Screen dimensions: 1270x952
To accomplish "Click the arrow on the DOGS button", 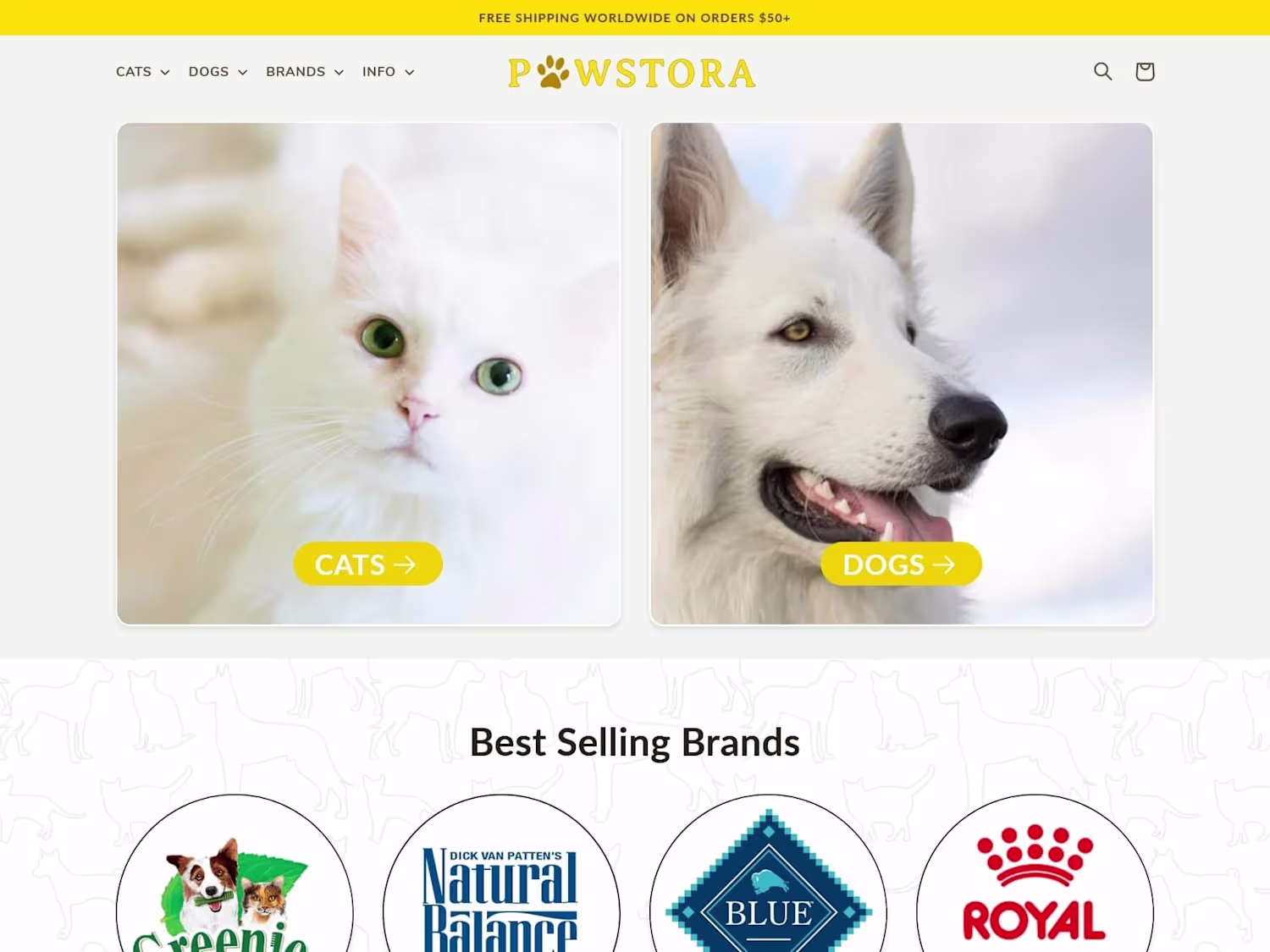I will (x=944, y=564).
